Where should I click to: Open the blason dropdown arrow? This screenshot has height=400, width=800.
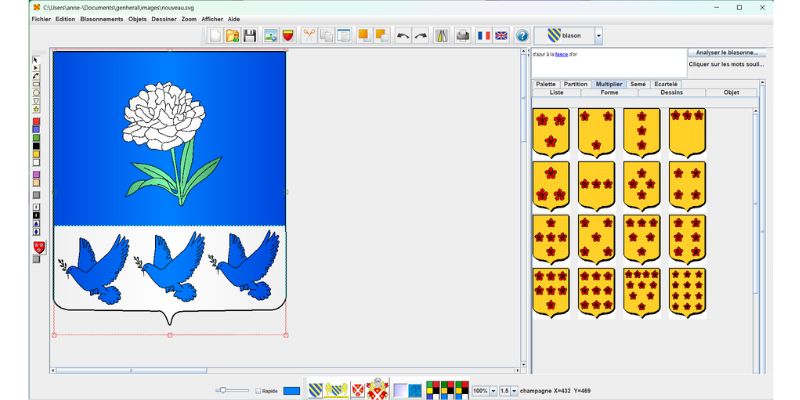[x=599, y=35]
